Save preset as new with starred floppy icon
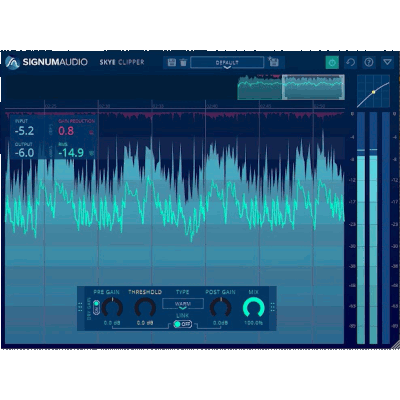Screen dimensions: 400x400 273,62
